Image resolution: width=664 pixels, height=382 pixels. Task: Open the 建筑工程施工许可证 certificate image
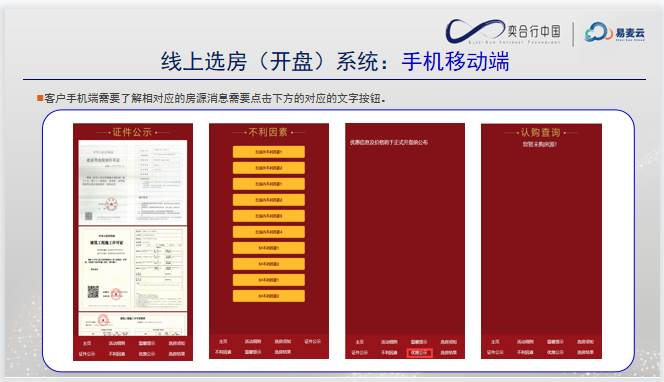tap(133, 269)
